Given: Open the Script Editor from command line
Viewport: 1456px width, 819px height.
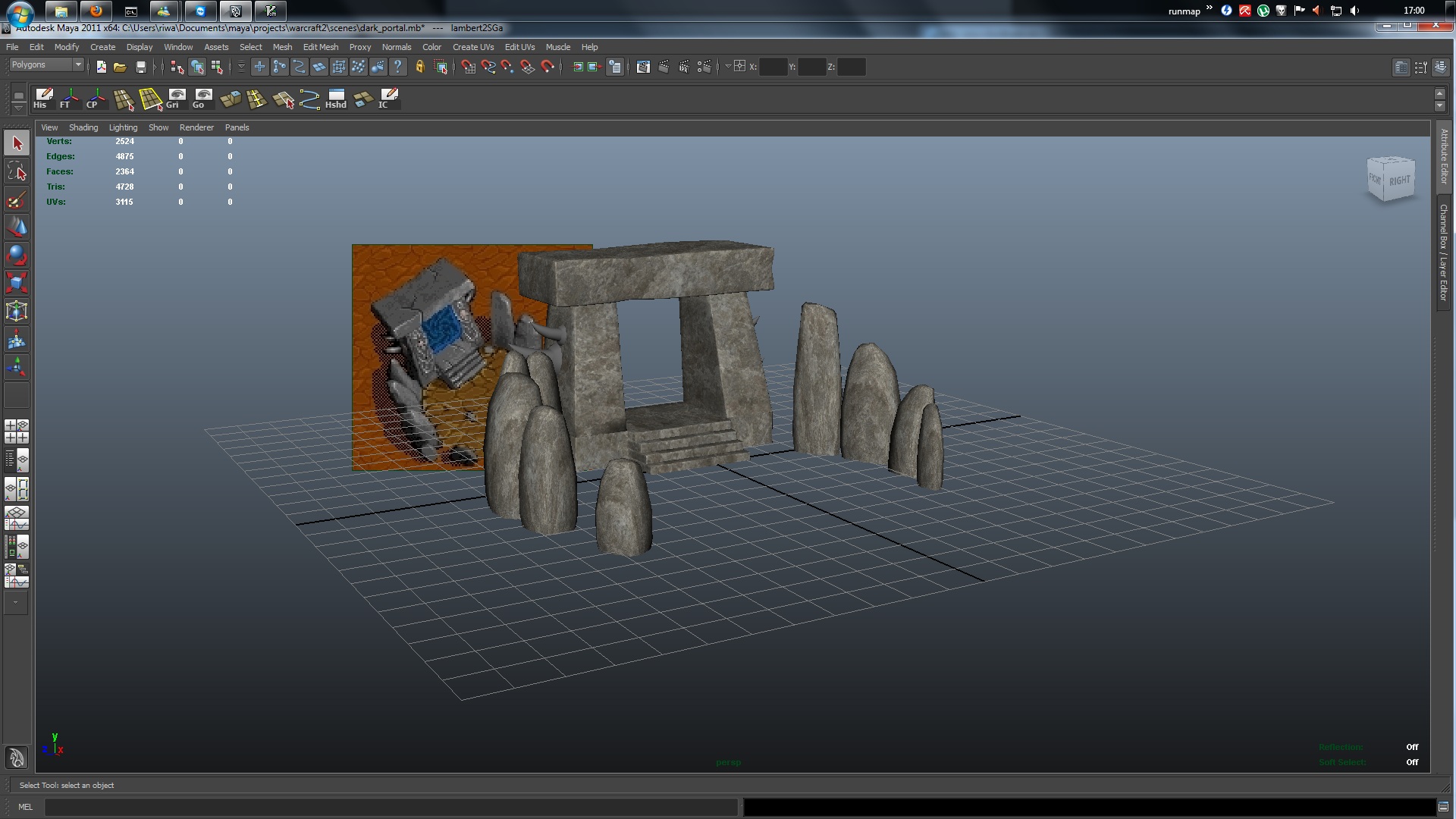Looking at the screenshot, I should (1443, 807).
